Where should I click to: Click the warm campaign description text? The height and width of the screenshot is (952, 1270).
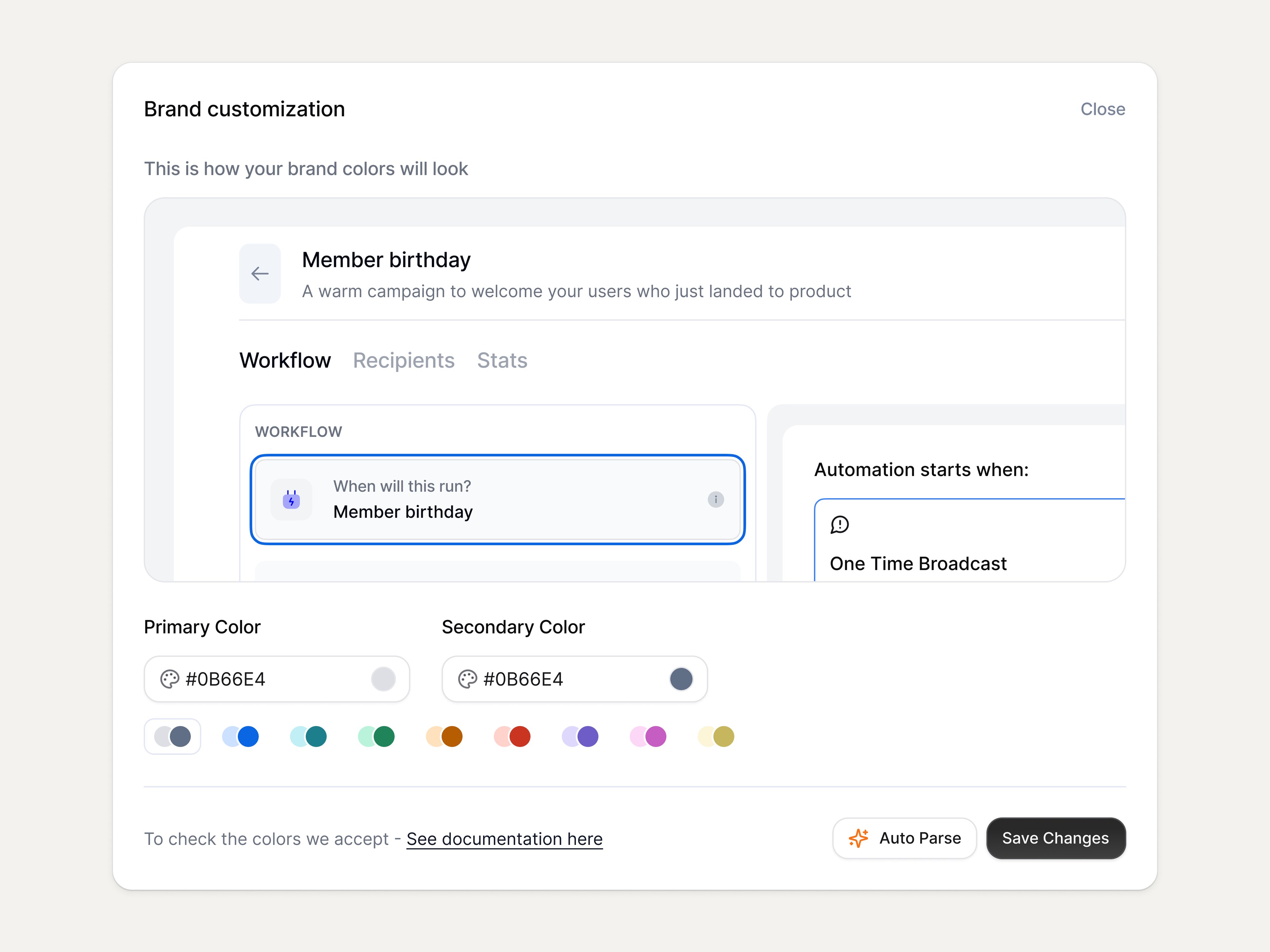tap(576, 292)
